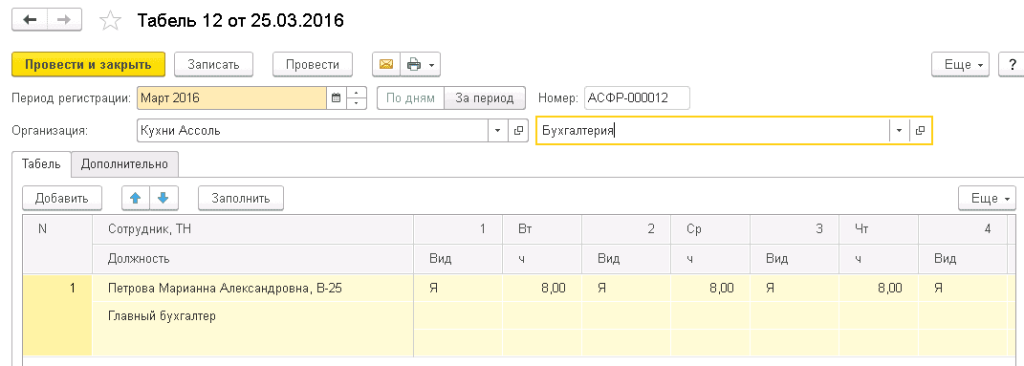
Task: Select row number 1 cell
Action: click(57, 316)
